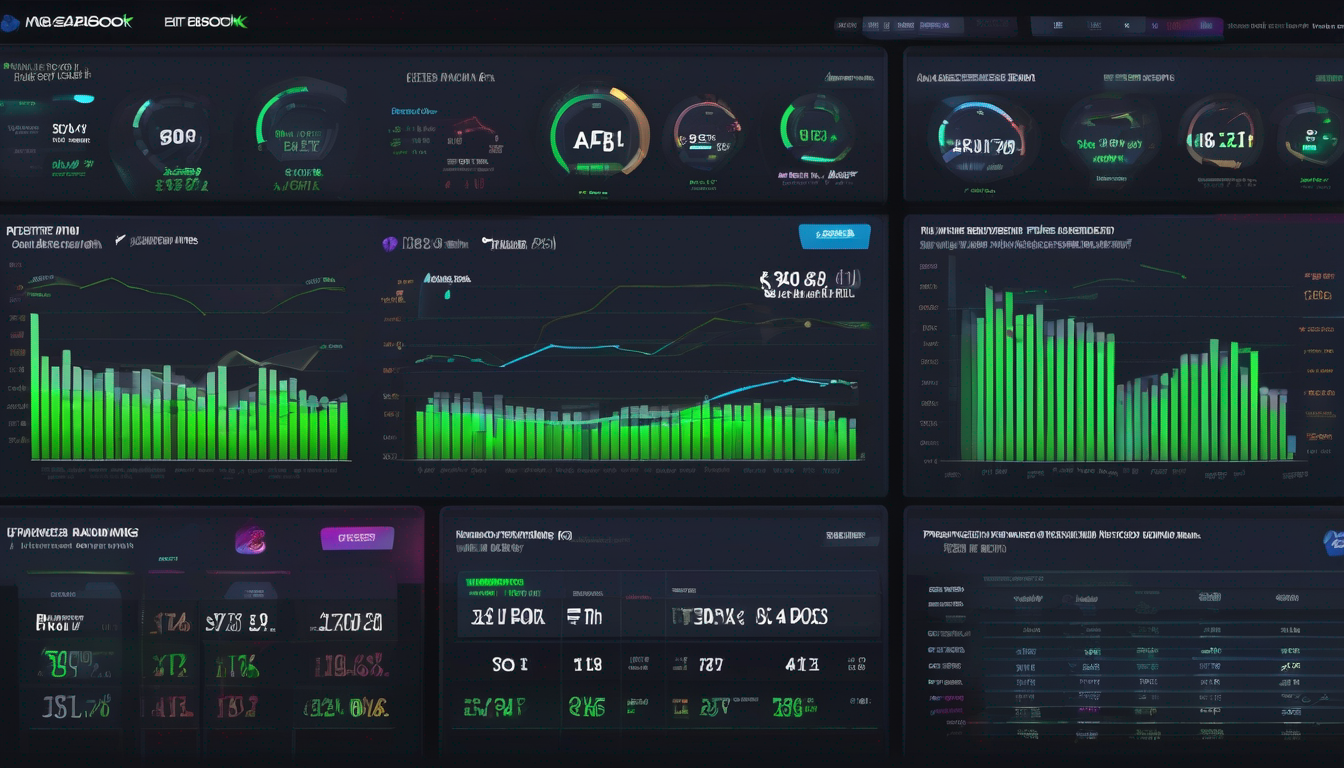Toggle the cyan pill switch in top-left panel
This screenshot has width=1344, height=768.
(84, 99)
